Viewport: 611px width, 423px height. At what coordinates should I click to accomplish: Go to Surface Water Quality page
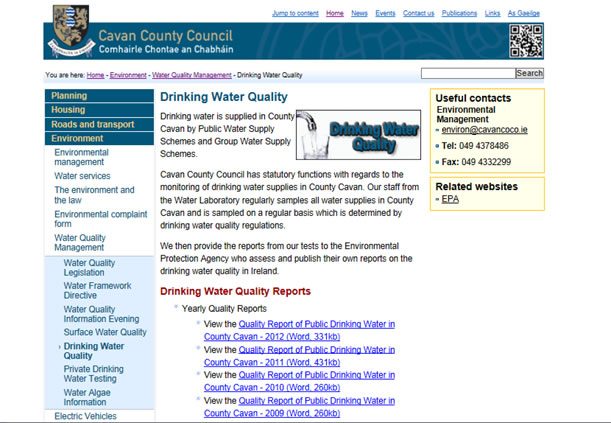pos(105,332)
